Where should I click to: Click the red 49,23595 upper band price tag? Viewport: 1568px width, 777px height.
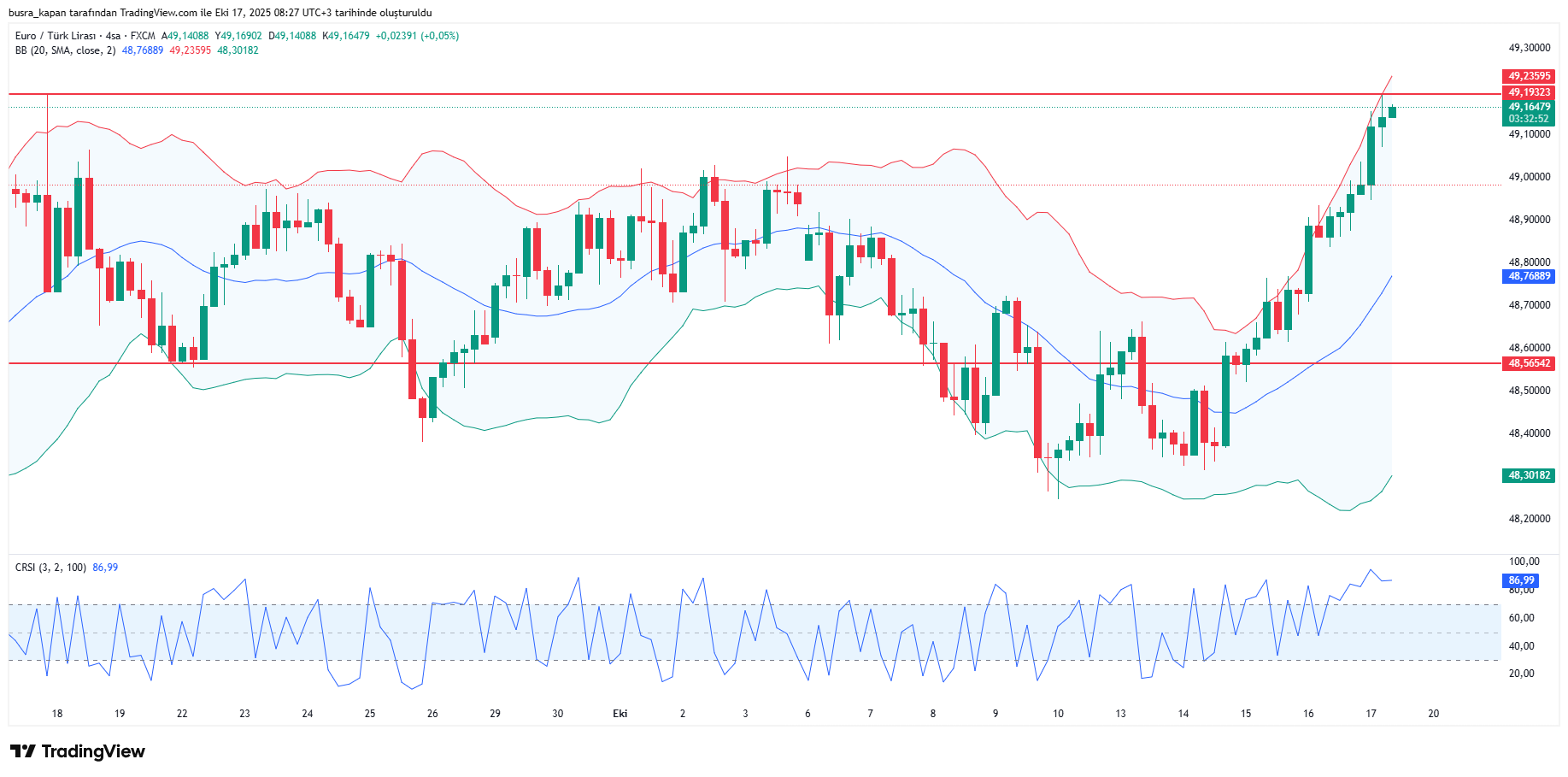[x=1529, y=76]
